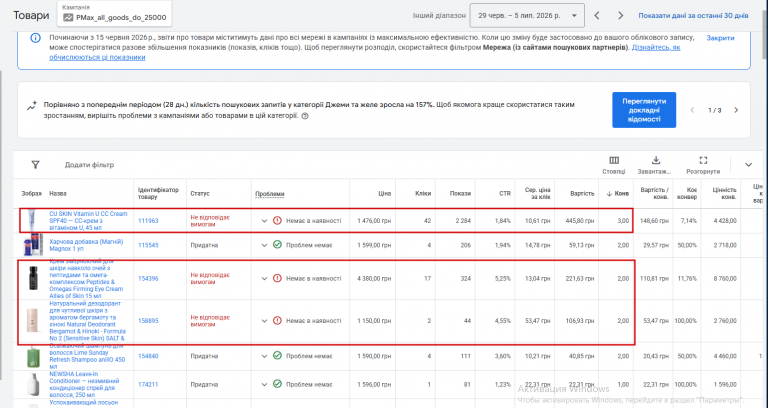Click Додати фільтр input field

coord(89,165)
